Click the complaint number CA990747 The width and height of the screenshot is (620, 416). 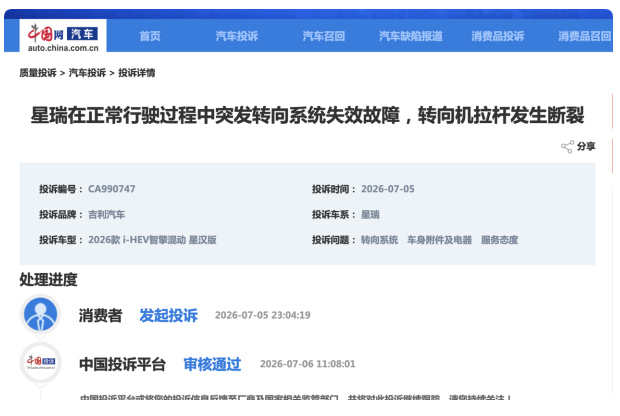[112, 189]
